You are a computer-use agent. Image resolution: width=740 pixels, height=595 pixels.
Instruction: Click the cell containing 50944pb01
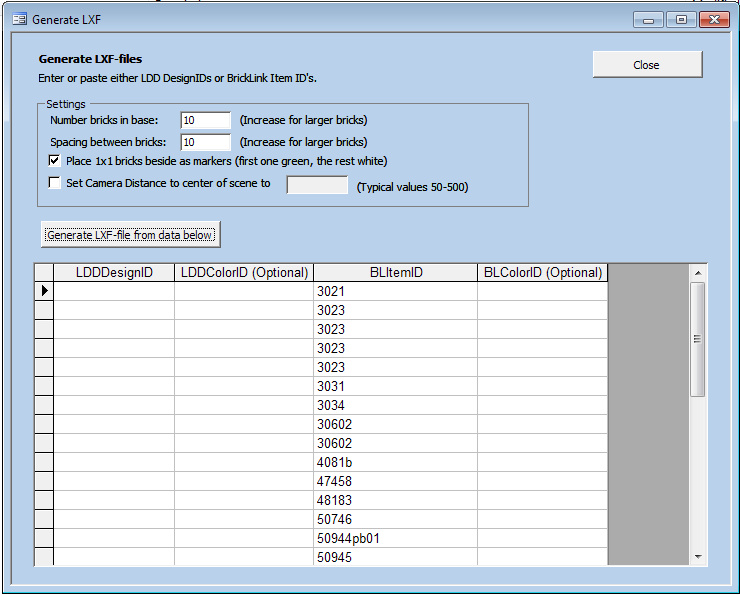[395, 538]
